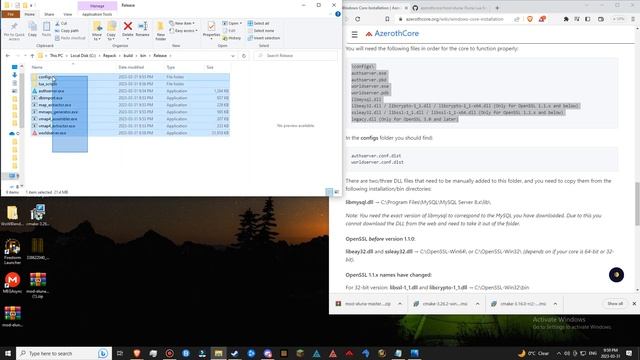
Task: Click the Paste icon in the ribbon
Action: [x=47, y=30]
